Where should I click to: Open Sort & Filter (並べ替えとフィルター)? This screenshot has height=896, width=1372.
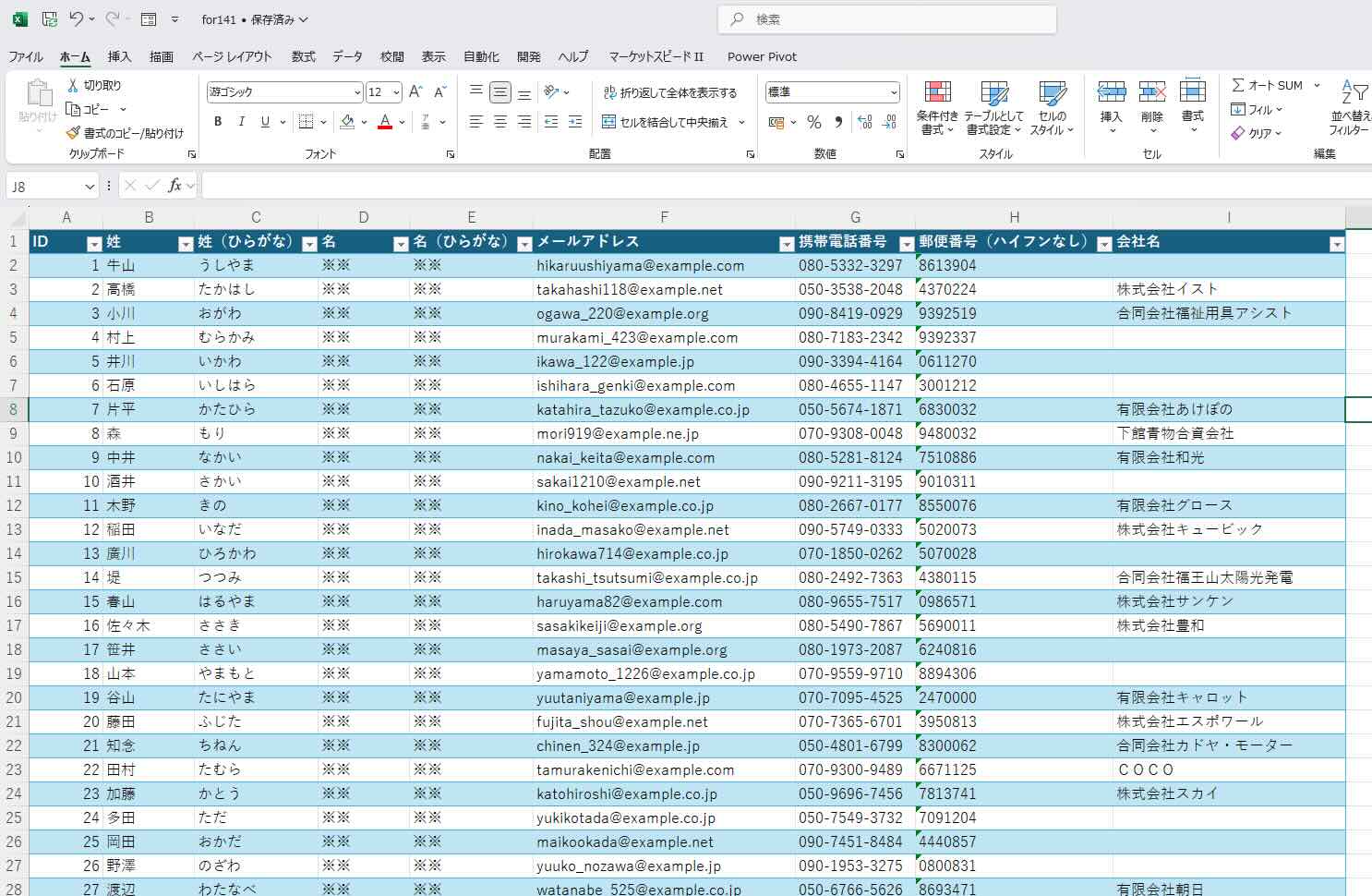tap(1351, 107)
